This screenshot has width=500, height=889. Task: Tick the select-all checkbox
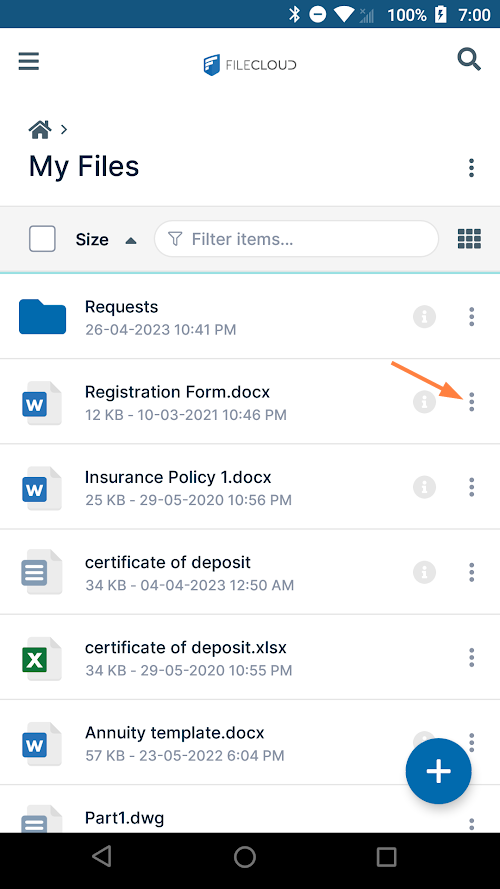[42, 239]
